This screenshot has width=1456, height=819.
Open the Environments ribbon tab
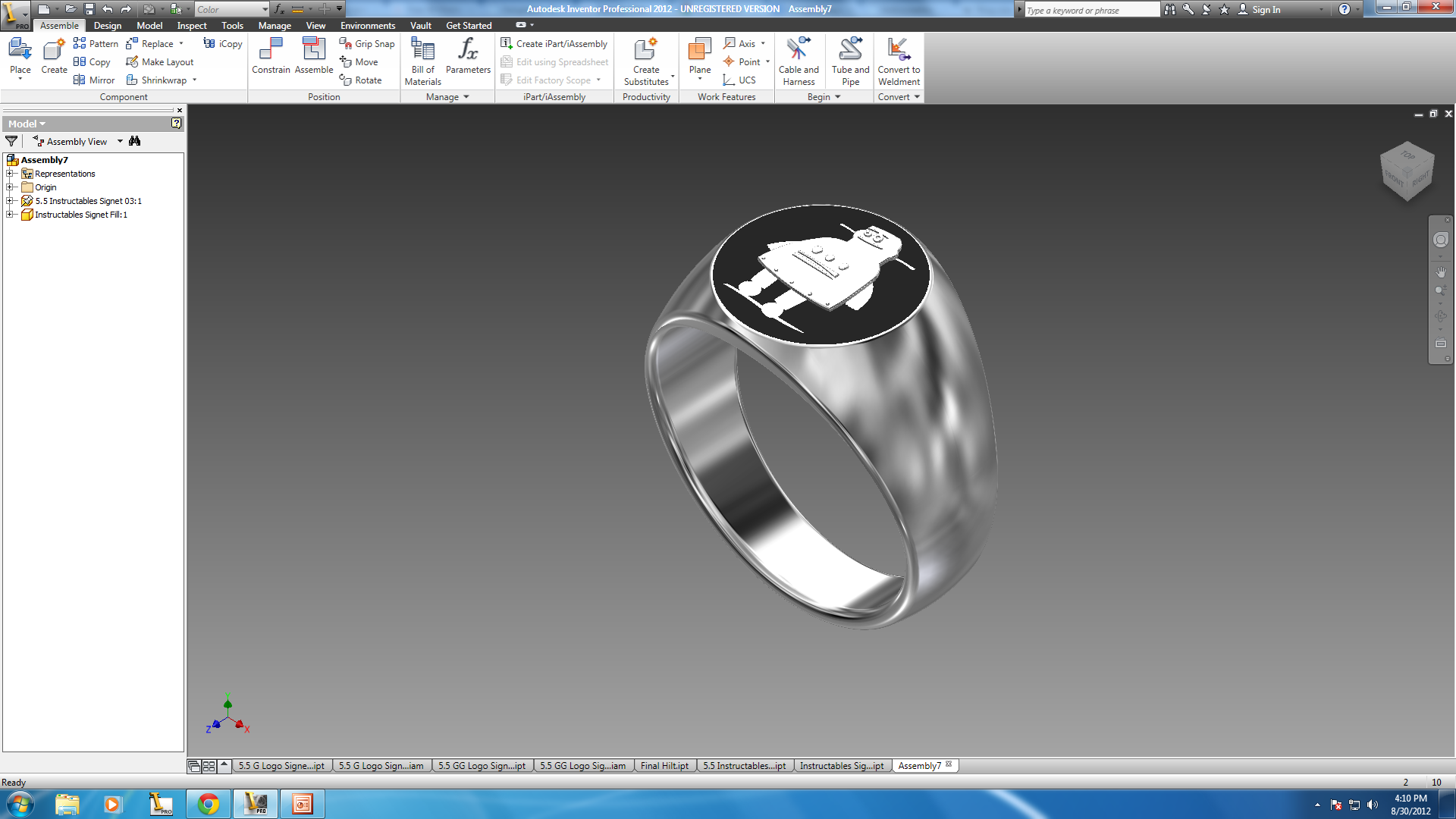point(368,25)
